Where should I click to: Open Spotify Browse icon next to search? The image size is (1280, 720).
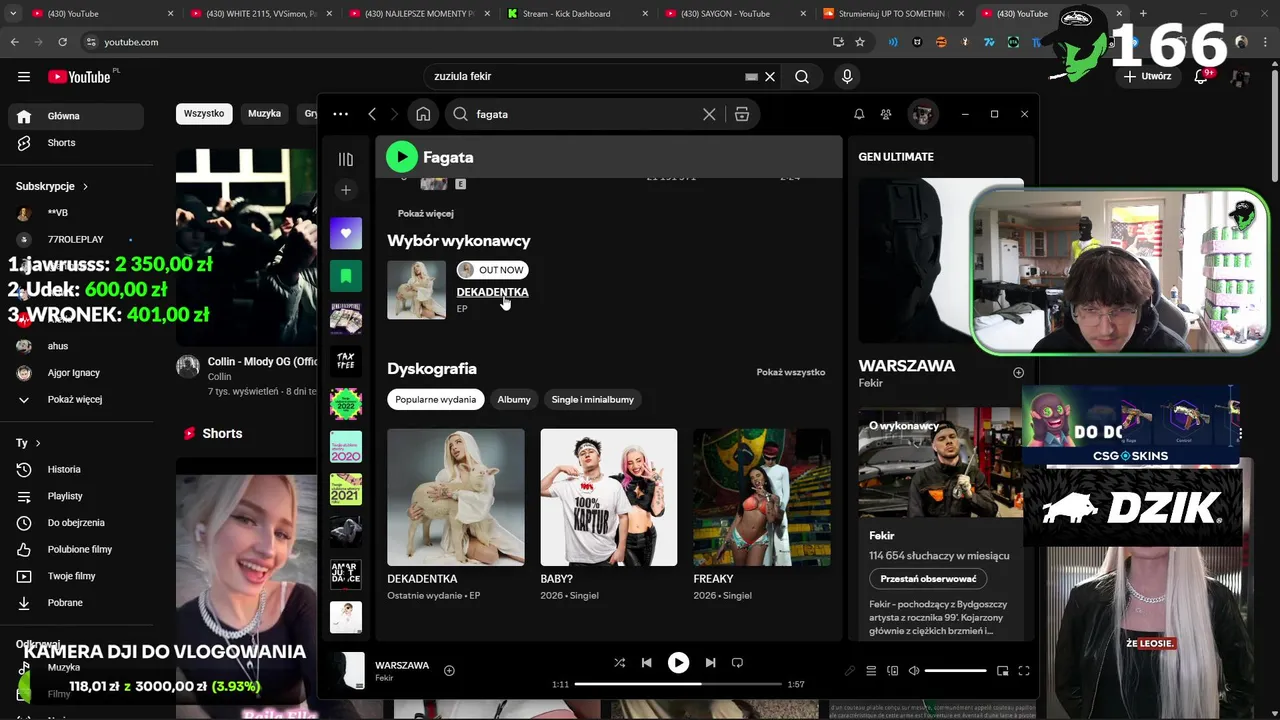pos(742,114)
